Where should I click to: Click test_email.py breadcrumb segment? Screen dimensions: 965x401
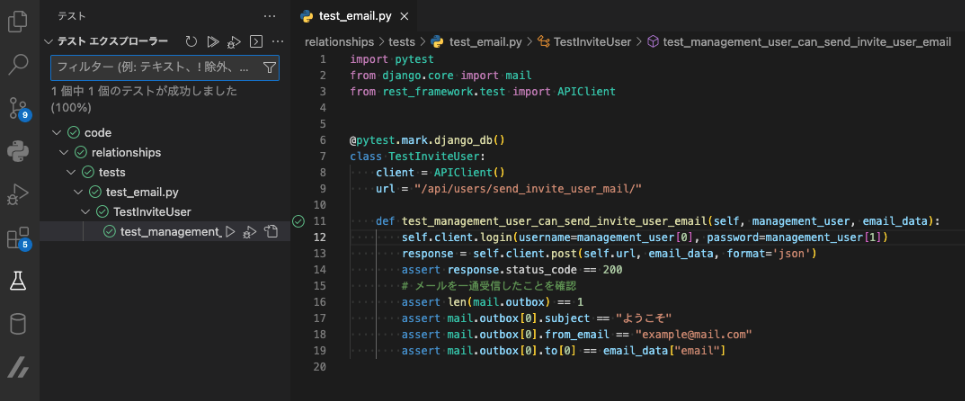pos(476,42)
